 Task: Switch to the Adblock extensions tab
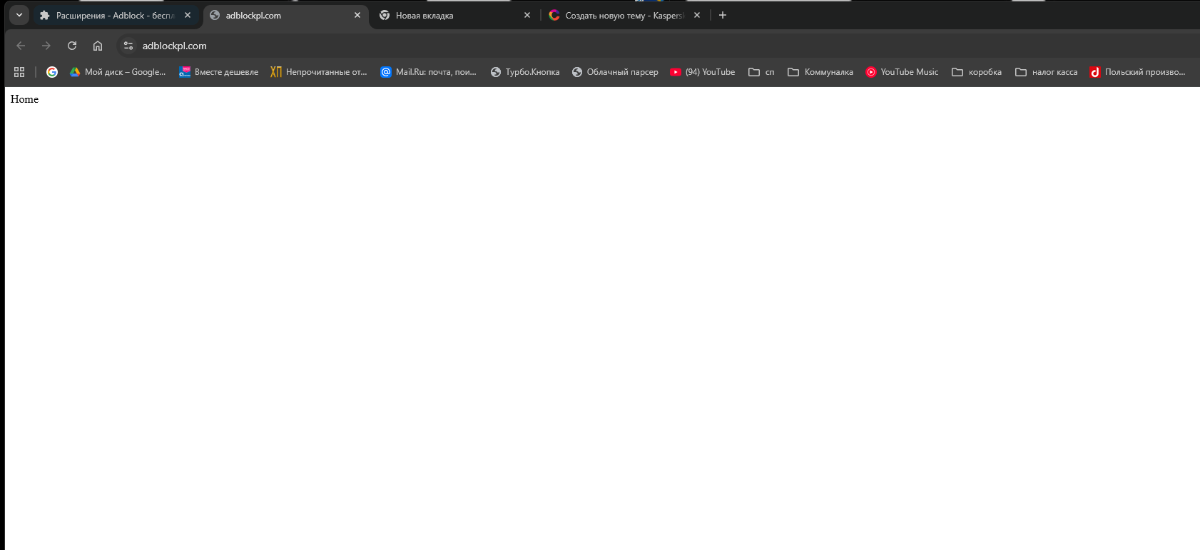click(x=114, y=15)
